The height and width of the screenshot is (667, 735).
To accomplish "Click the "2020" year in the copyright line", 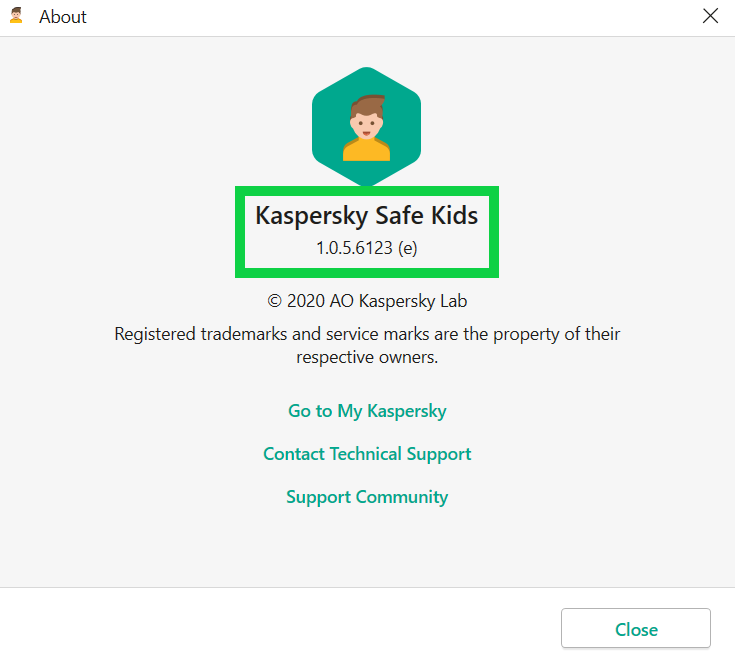I will point(307,301).
